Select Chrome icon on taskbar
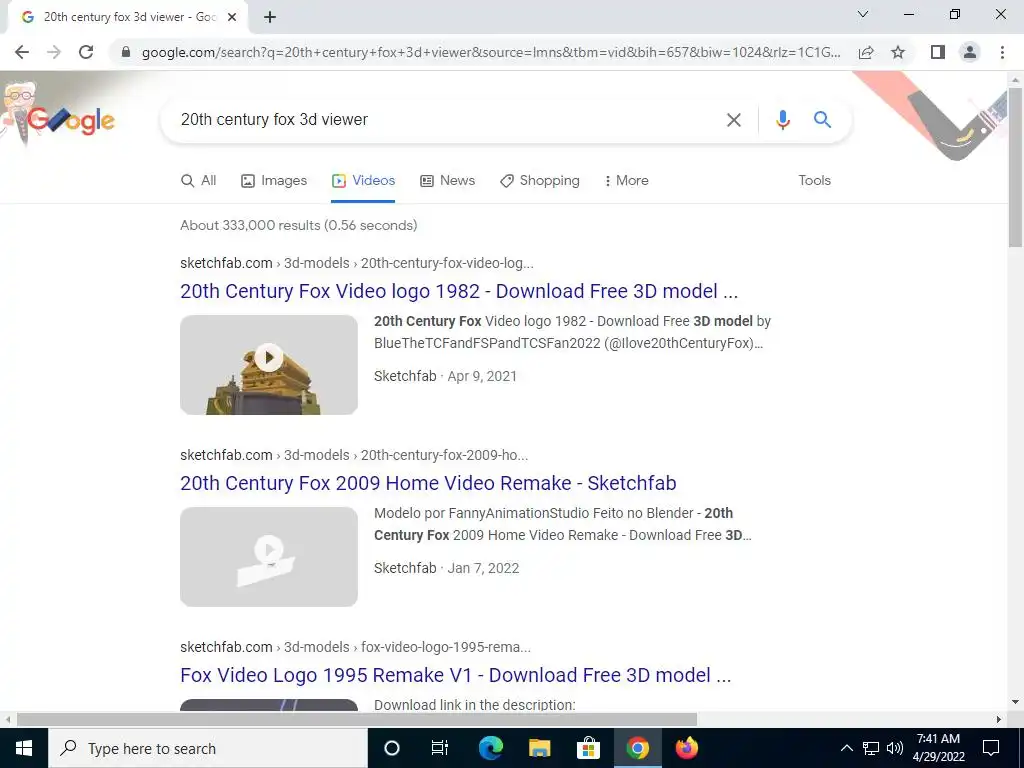This screenshot has height=768, width=1024. coord(637,748)
